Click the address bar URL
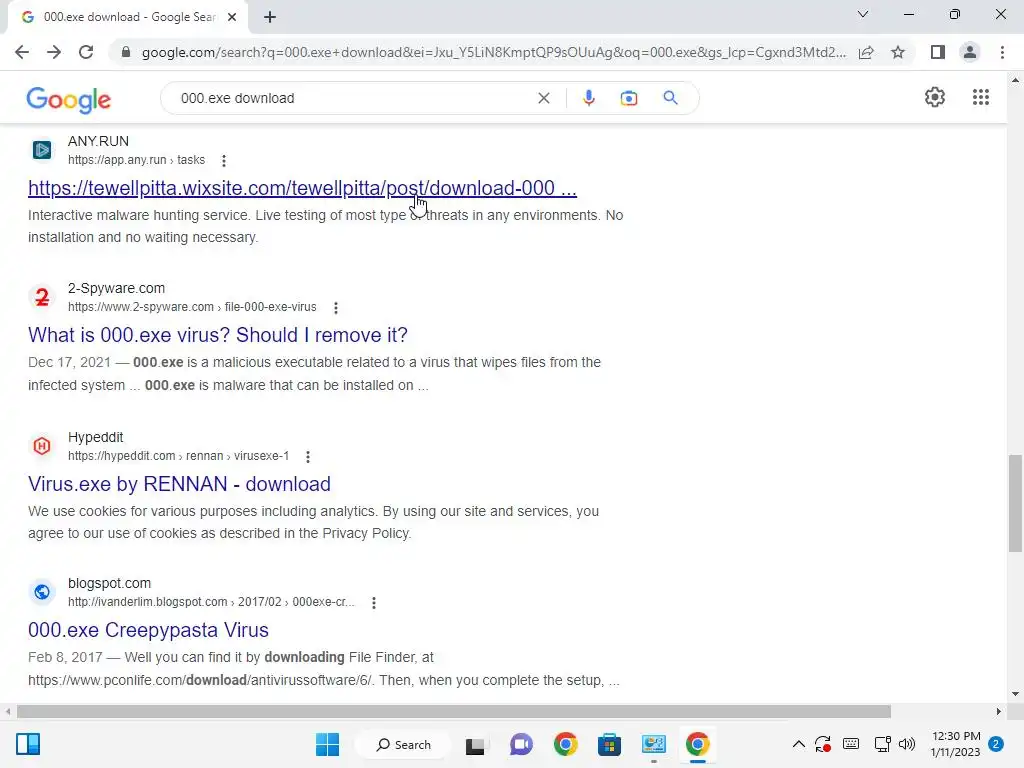The image size is (1024, 768). click(x=494, y=52)
